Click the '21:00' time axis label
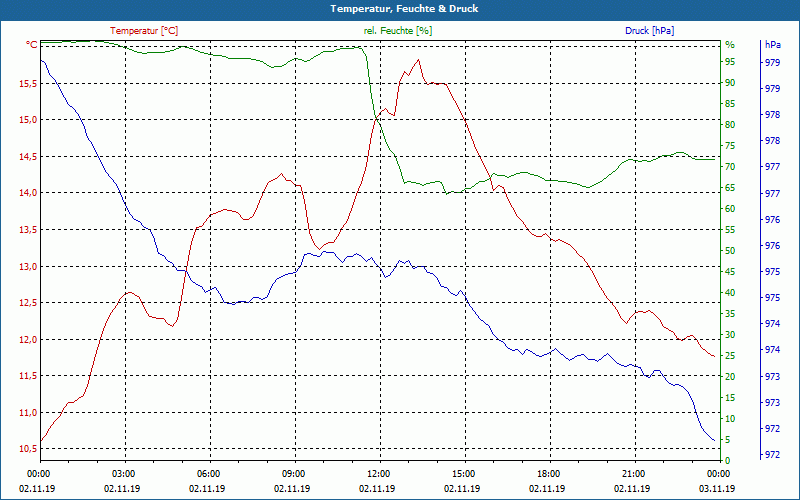This screenshot has width=800, height=500. tap(633, 473)
